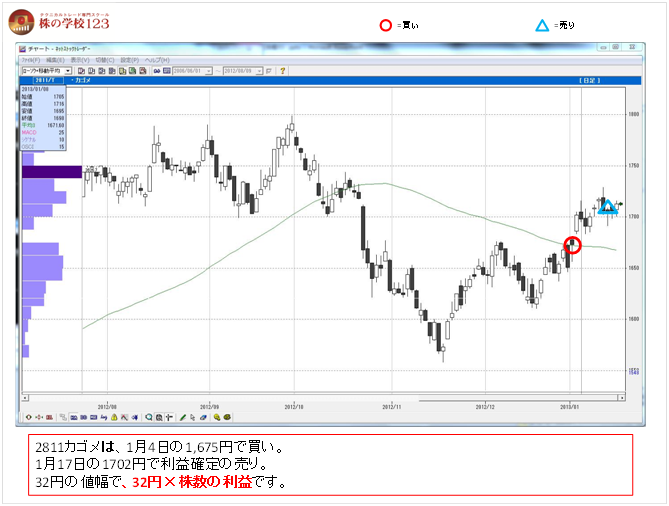Open the ファイル(F) menu
669x506 pixels.
click(x=32, y=60)
